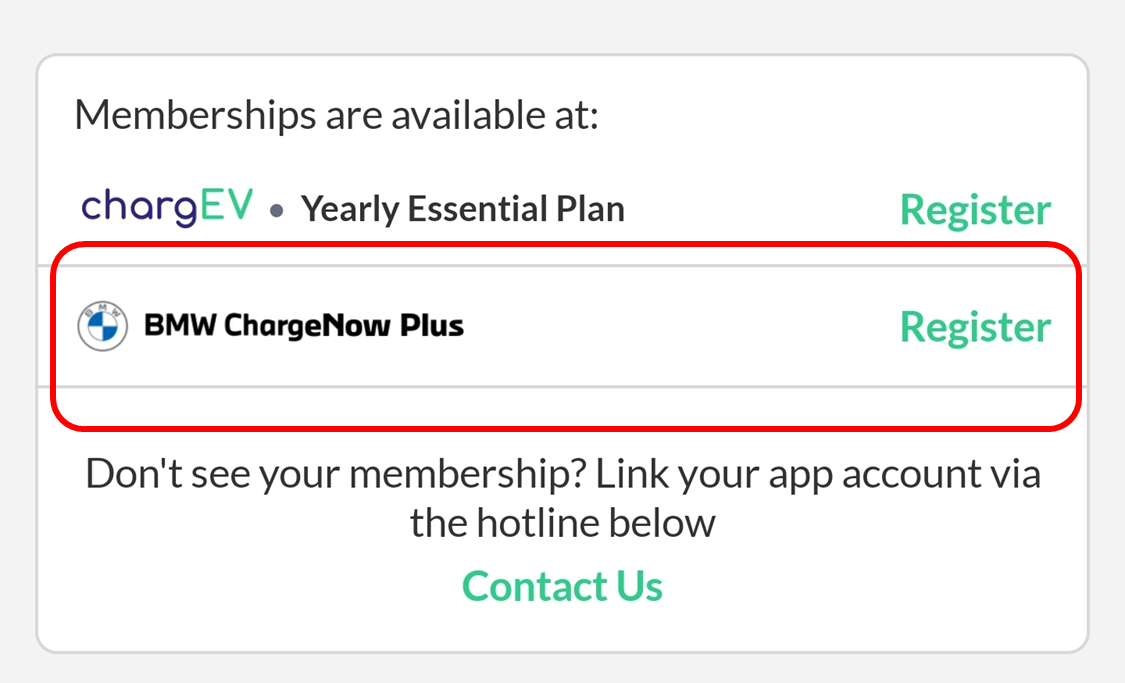Register for BMW ChargeNow Plus
This screenshot has width=1125, height=683.
[x=975, y=326]
